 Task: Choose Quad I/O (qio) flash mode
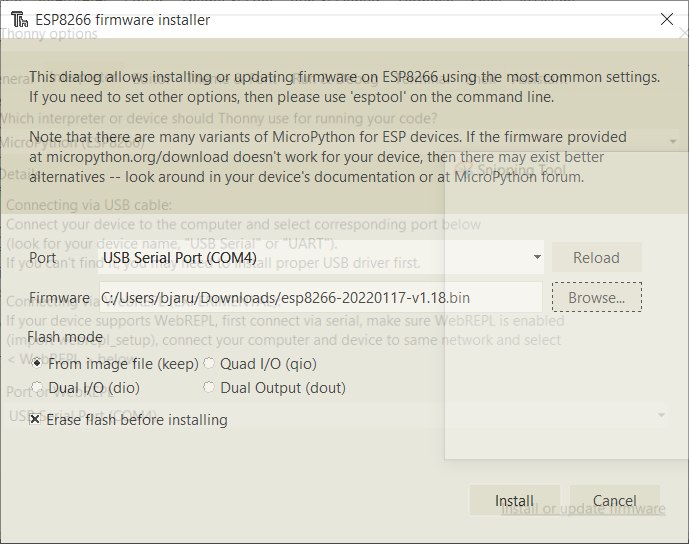(209, 364)
